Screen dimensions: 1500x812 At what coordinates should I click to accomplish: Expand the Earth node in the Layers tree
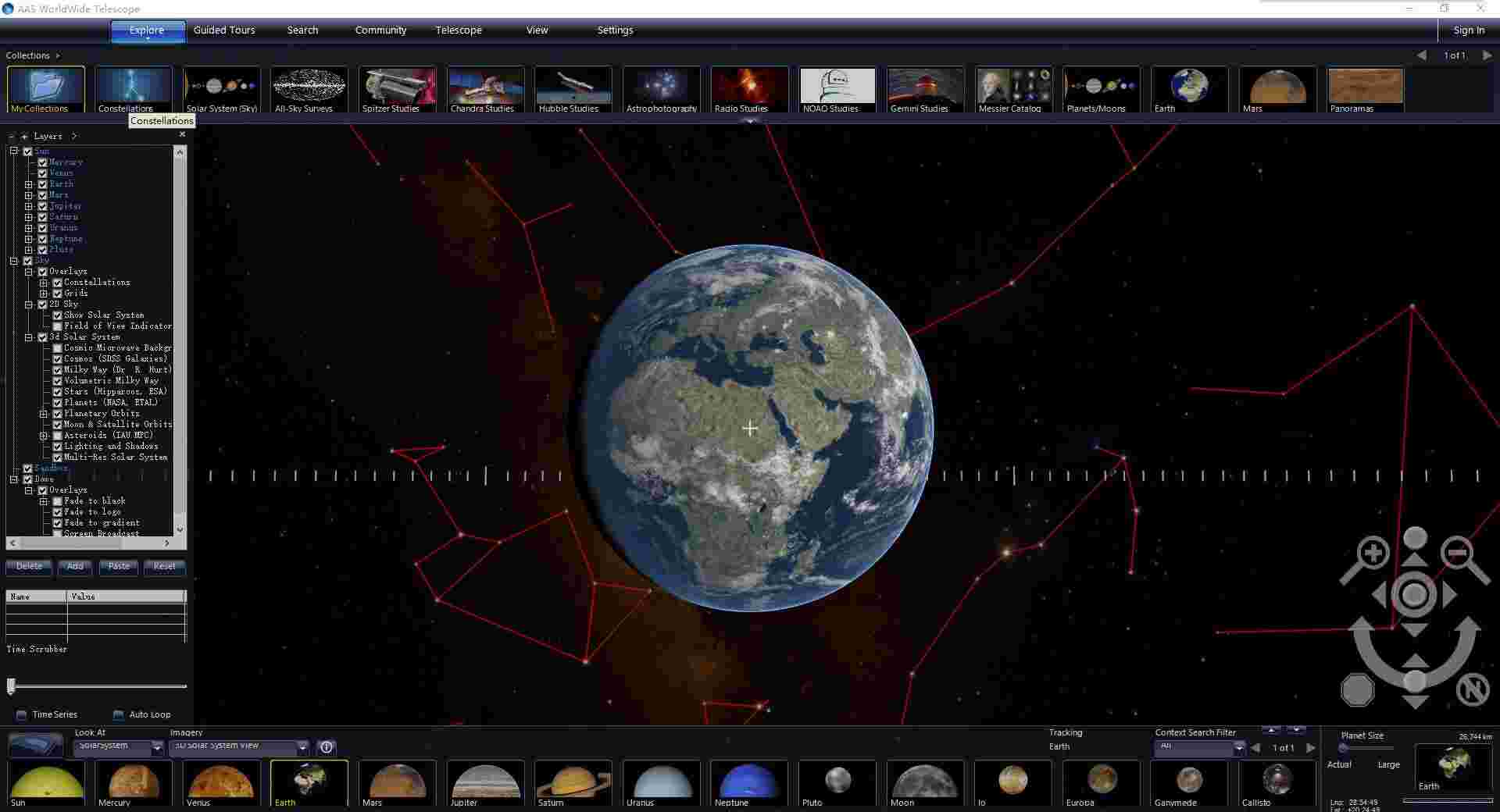click(x=29, y=184)
